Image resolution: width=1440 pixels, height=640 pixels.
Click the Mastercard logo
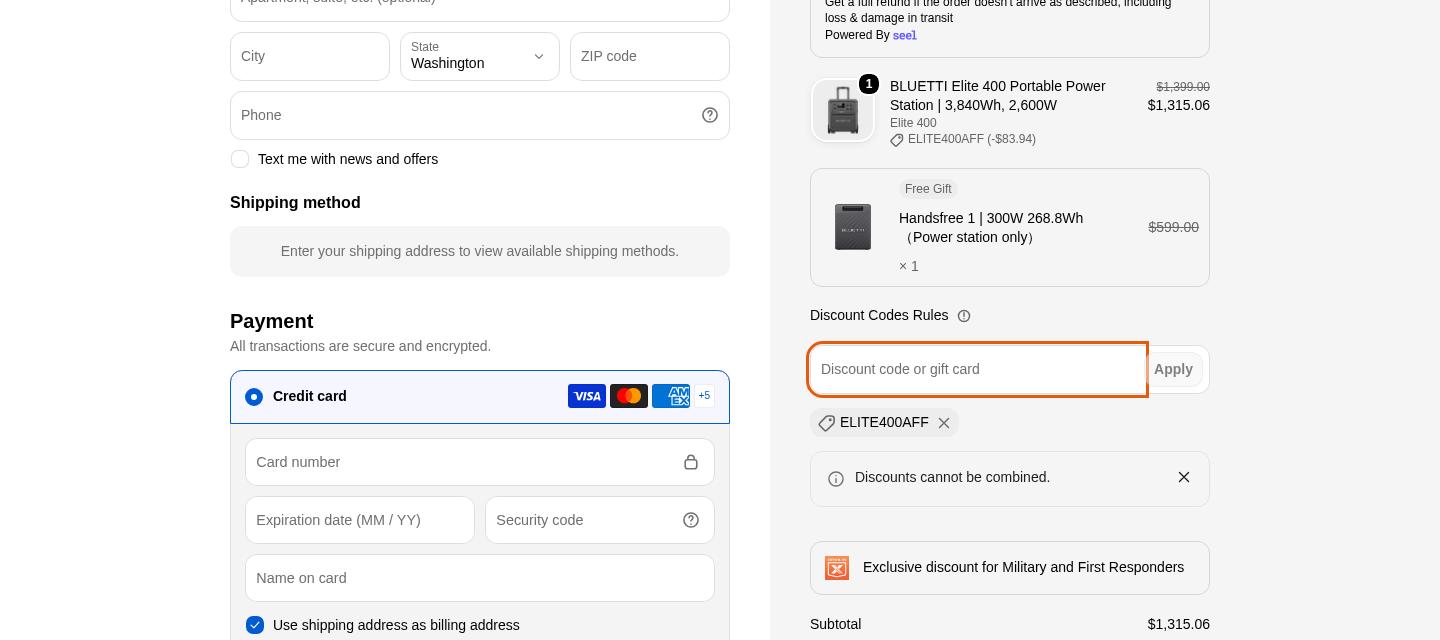[629, 396]
